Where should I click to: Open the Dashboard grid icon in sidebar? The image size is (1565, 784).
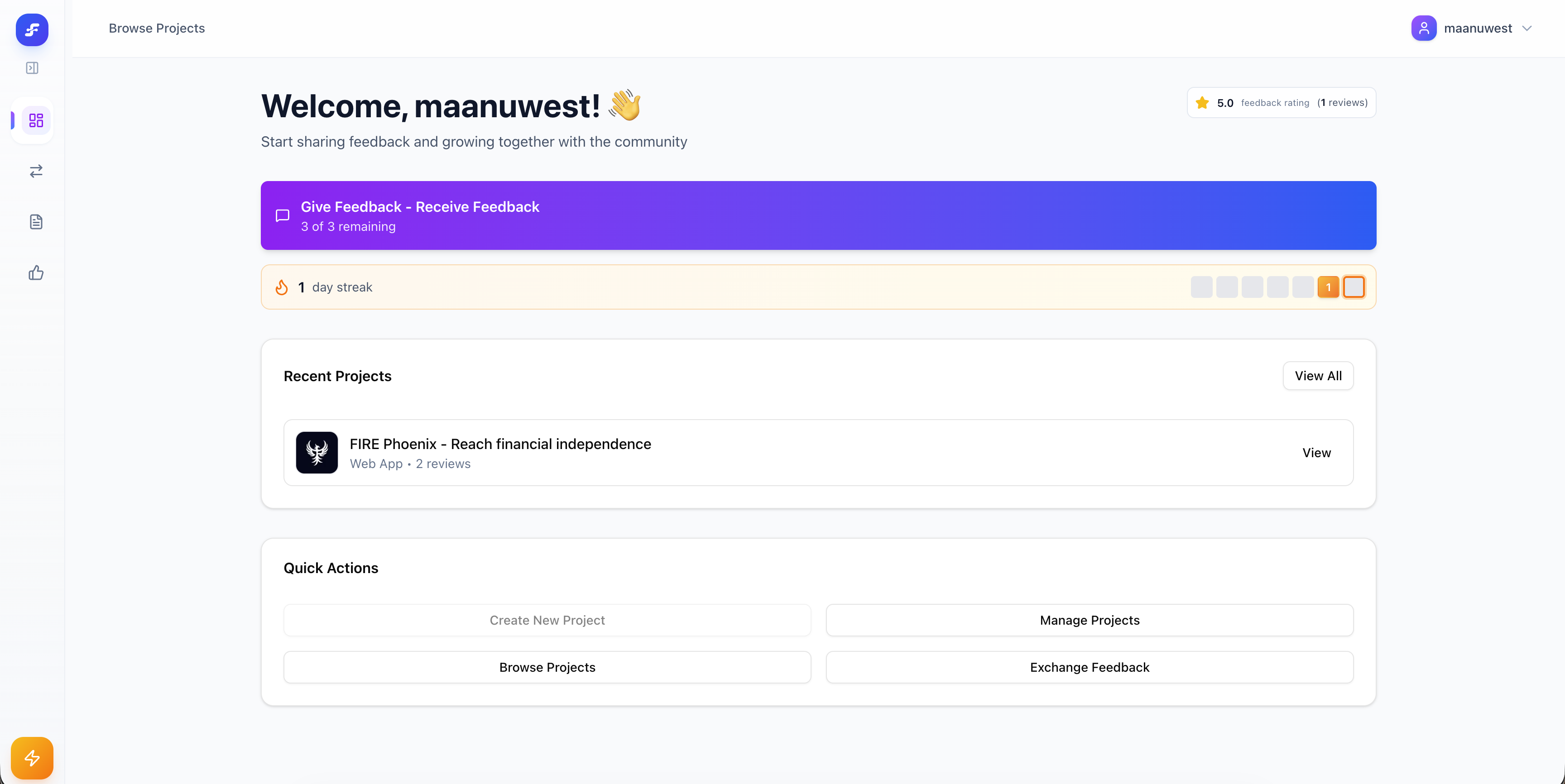point(36,120)
